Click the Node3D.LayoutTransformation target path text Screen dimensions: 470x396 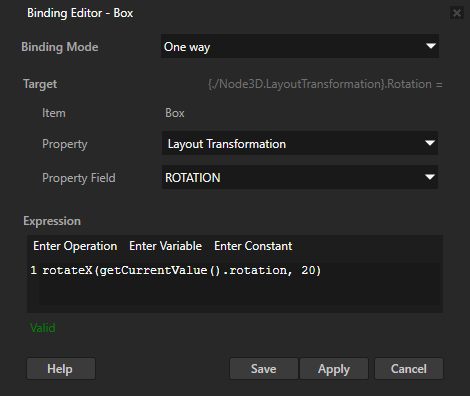[x=325, y=84]
